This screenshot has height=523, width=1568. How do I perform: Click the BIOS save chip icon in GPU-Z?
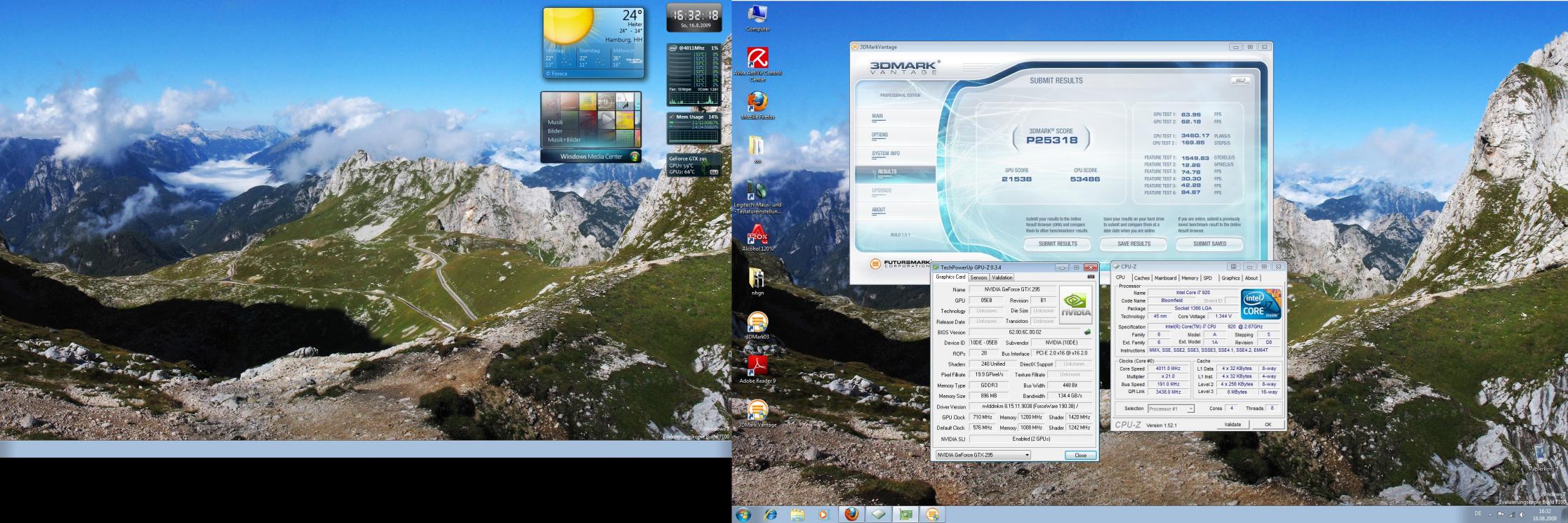[1087, 332]
